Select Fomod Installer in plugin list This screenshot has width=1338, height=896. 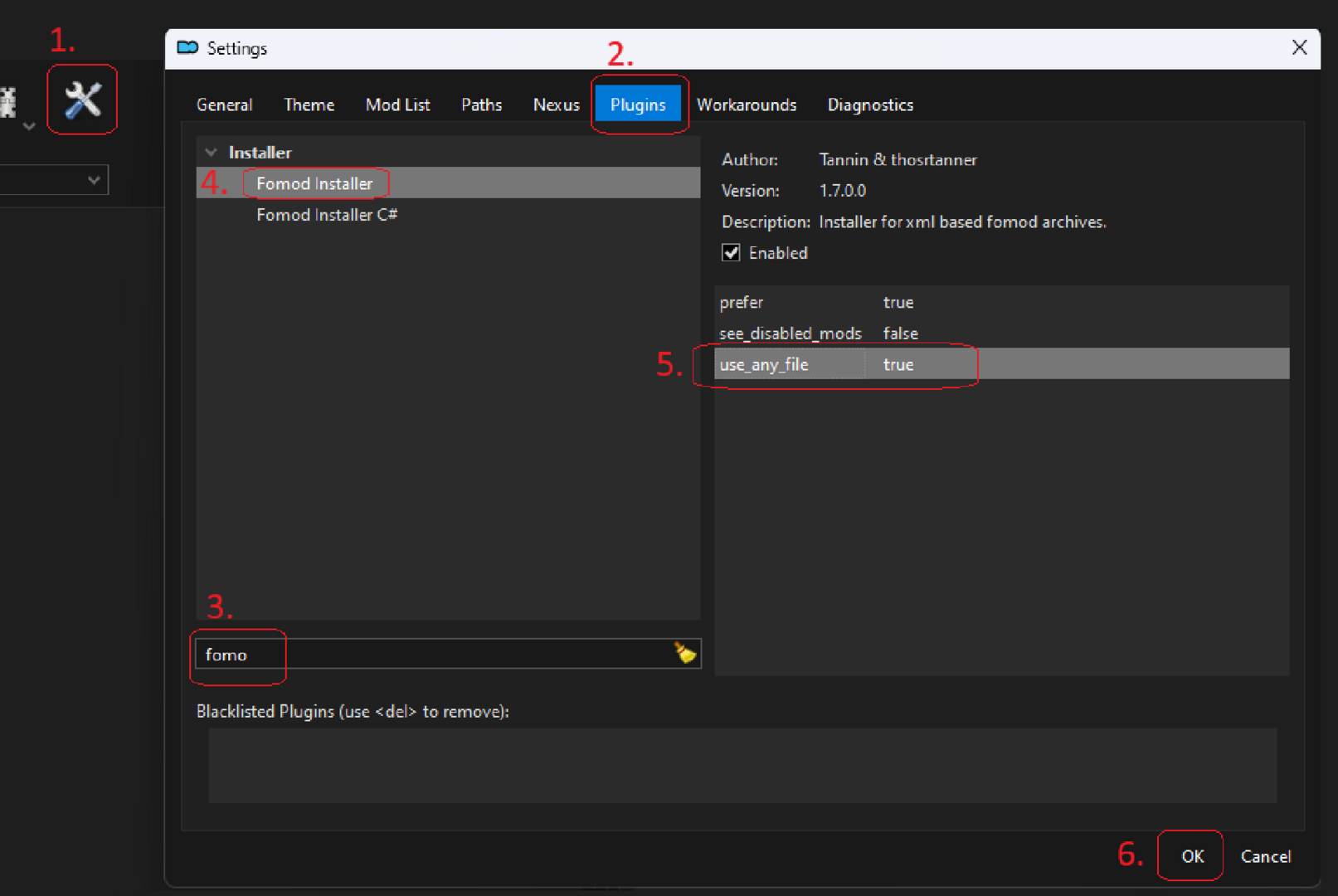[448, 183]
